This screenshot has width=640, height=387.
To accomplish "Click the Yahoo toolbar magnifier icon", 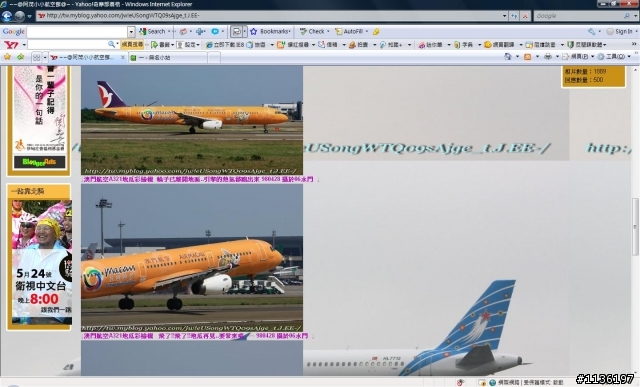I will tap(111, 44).
